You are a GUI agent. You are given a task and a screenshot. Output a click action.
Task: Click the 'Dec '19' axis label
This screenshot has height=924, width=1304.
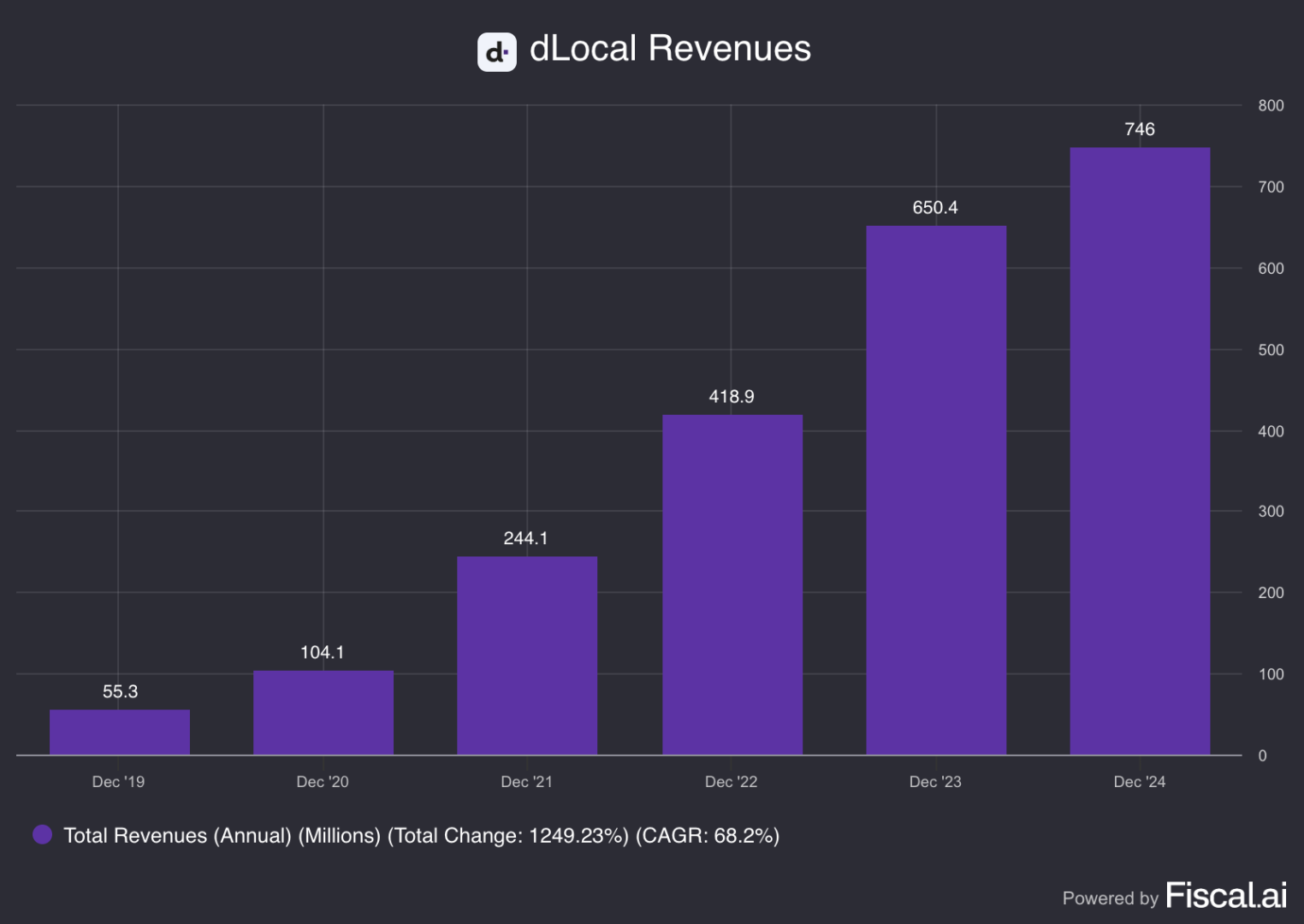tap(118, 782)
